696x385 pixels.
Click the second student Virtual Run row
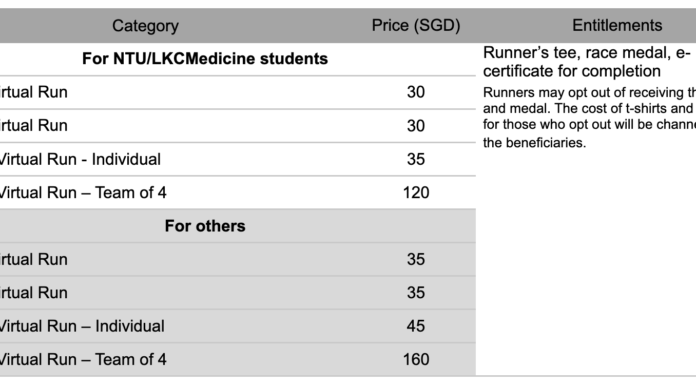[238, 126]
